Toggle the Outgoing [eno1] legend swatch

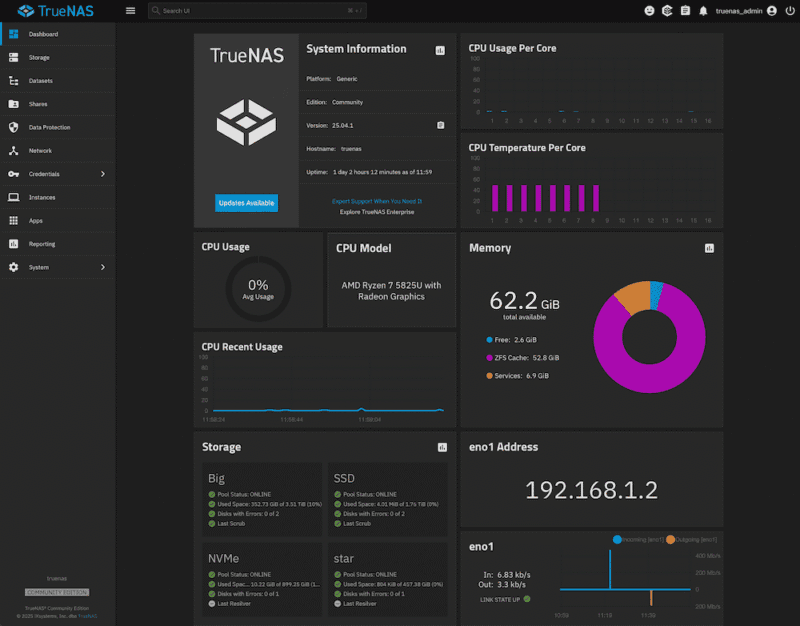pyautogui.click(x=670, y=539)
